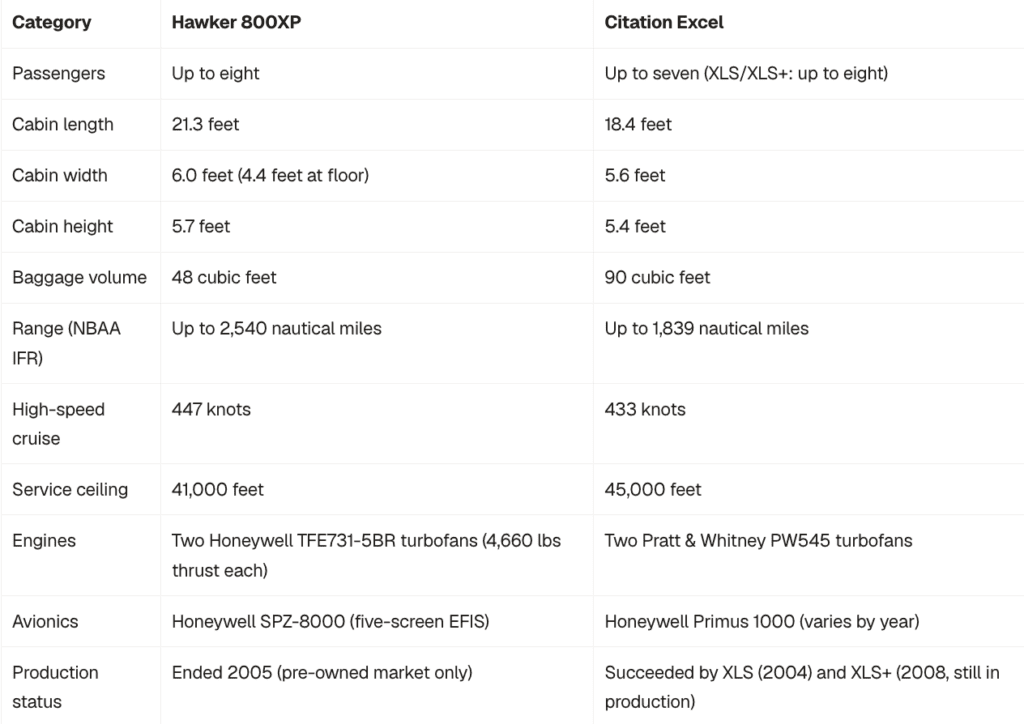Select the 21.3 feet cabin length cell
Image resolution: width=1024 pixels, height=724 pixels.
[205, 124]
